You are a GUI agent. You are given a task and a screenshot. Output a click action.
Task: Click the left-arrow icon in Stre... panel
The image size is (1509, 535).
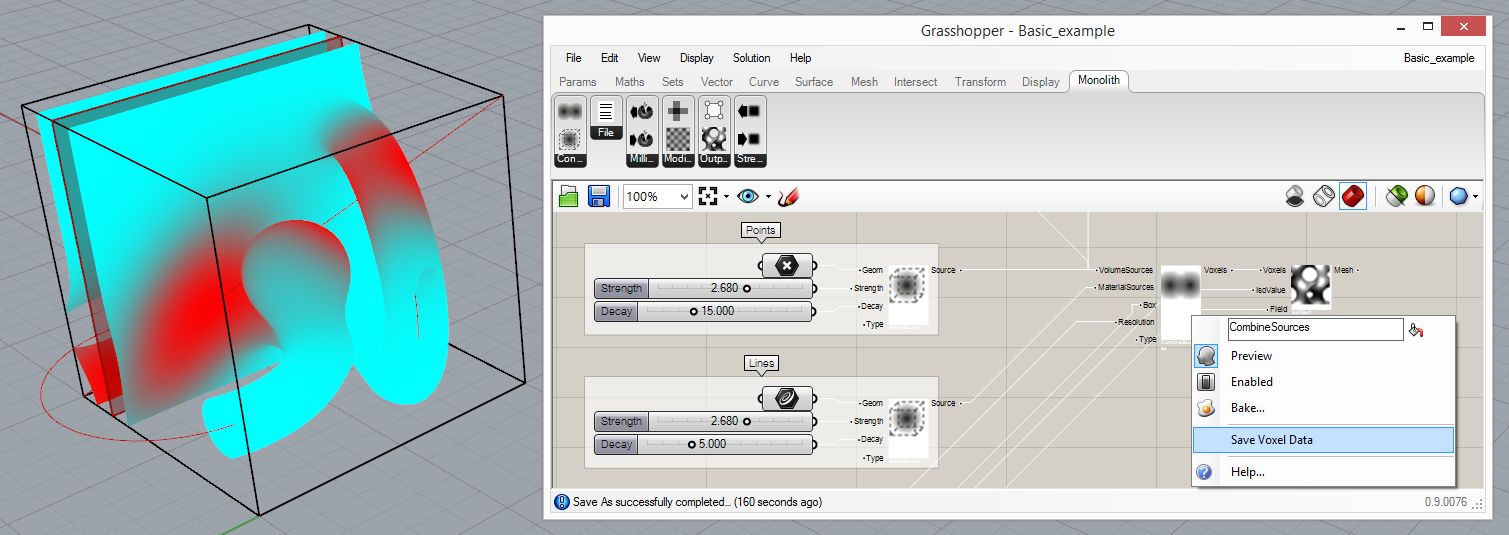[x=749, y=111]
